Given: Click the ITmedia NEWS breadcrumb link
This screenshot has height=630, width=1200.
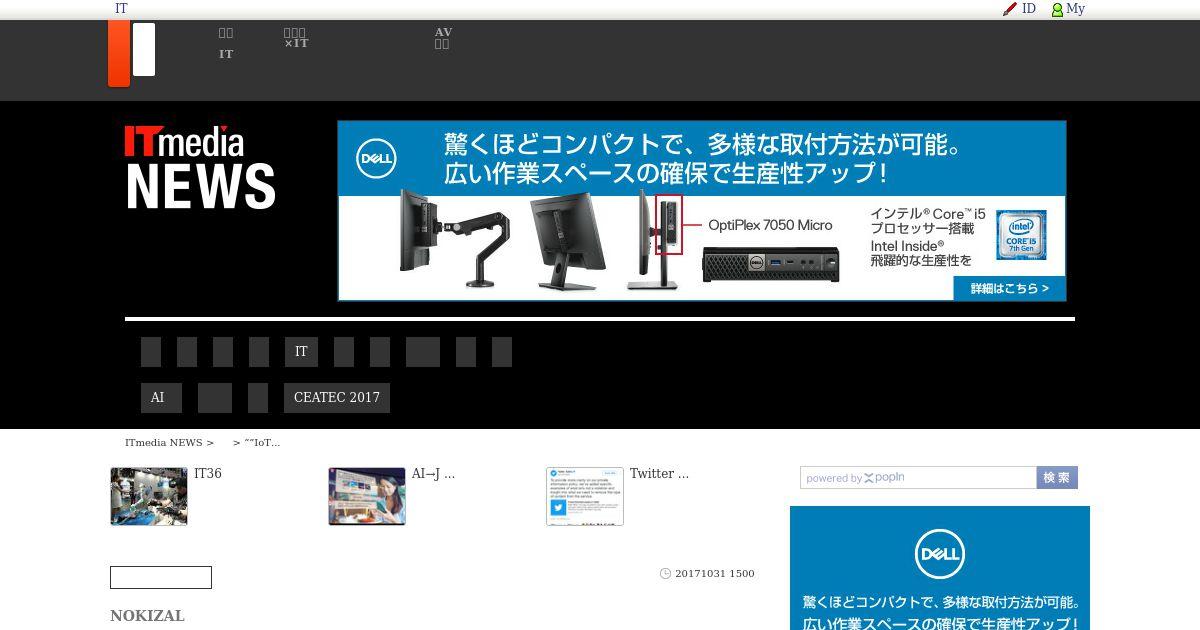Looking at the screenshot, I should coord(164,443).
